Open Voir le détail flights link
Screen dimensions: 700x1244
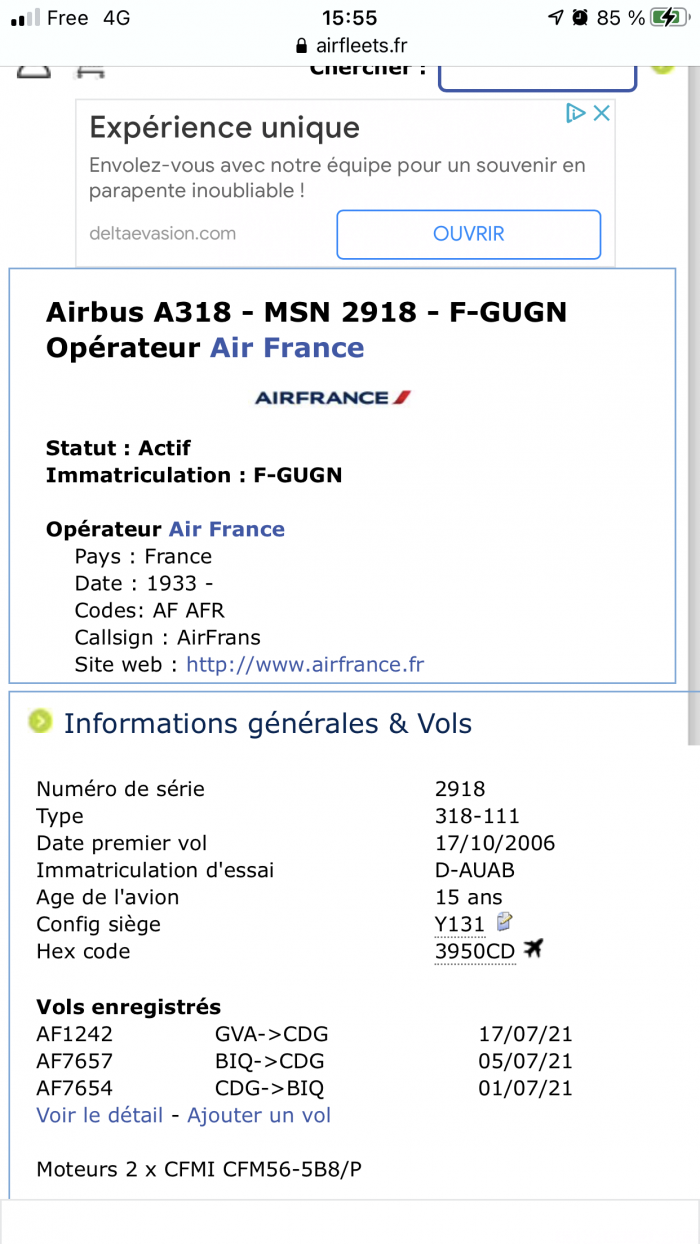point(99,1115)
